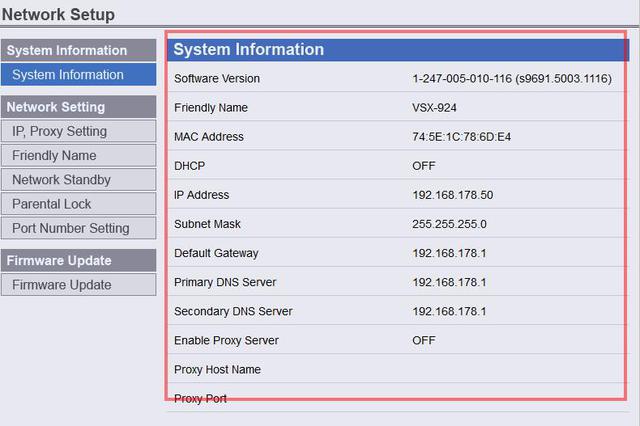Viewport: 640px width, 426px height.
Task: Click the OFF value beside DHCP
Action: (423, 166)
